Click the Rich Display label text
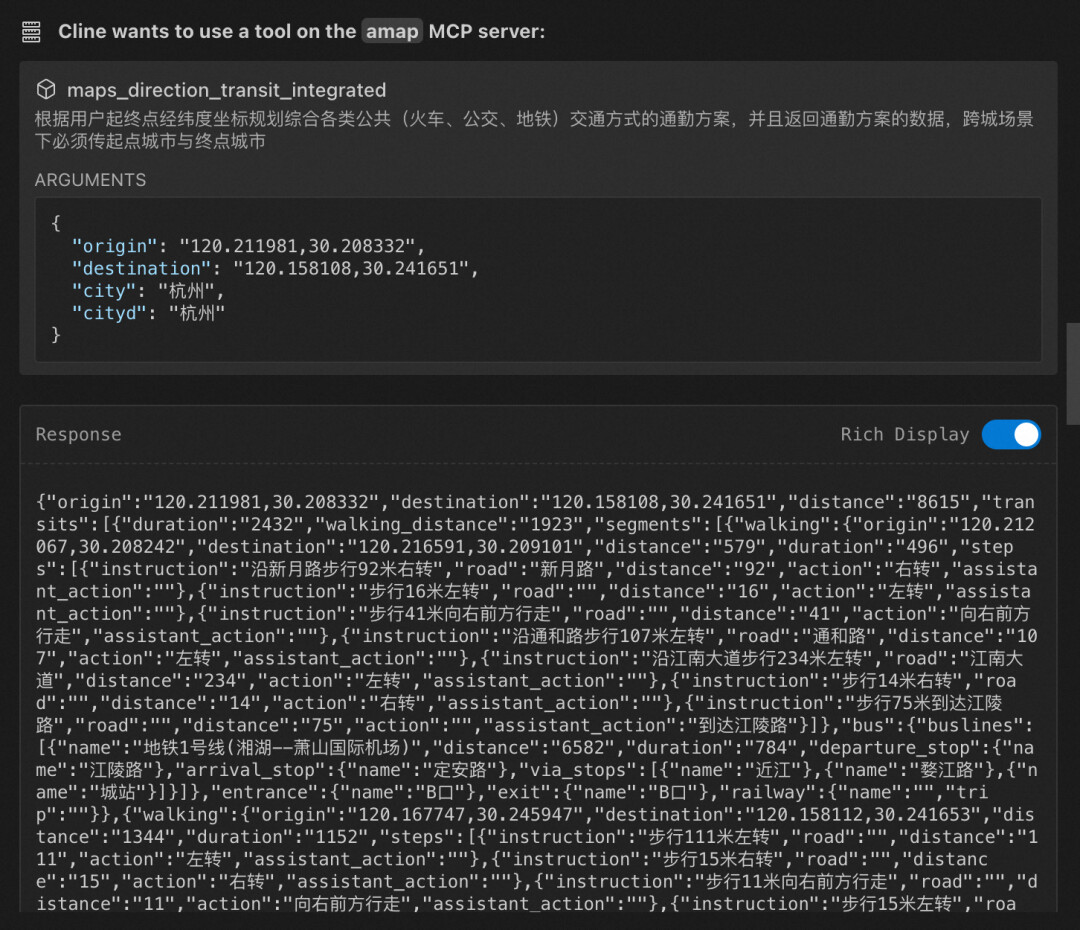 point(904,434)
